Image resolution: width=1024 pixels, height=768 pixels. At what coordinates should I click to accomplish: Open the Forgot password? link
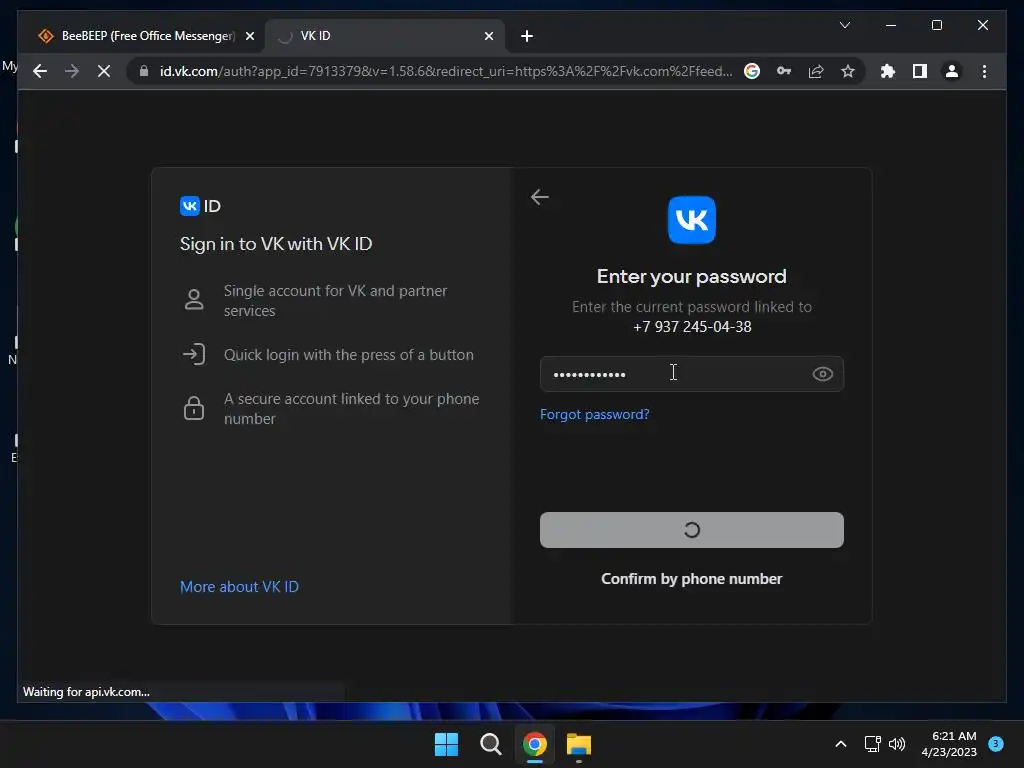pyautogui.click(x=594, y=414)
